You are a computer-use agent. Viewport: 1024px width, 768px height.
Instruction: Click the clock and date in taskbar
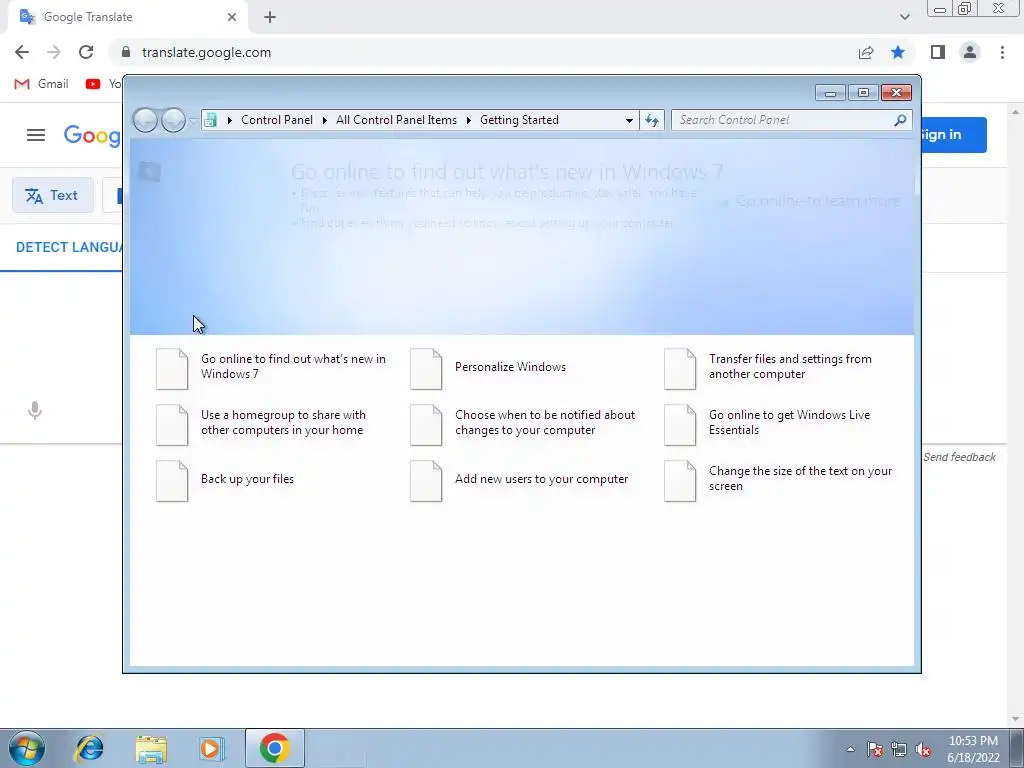click(x=973, y=749)
